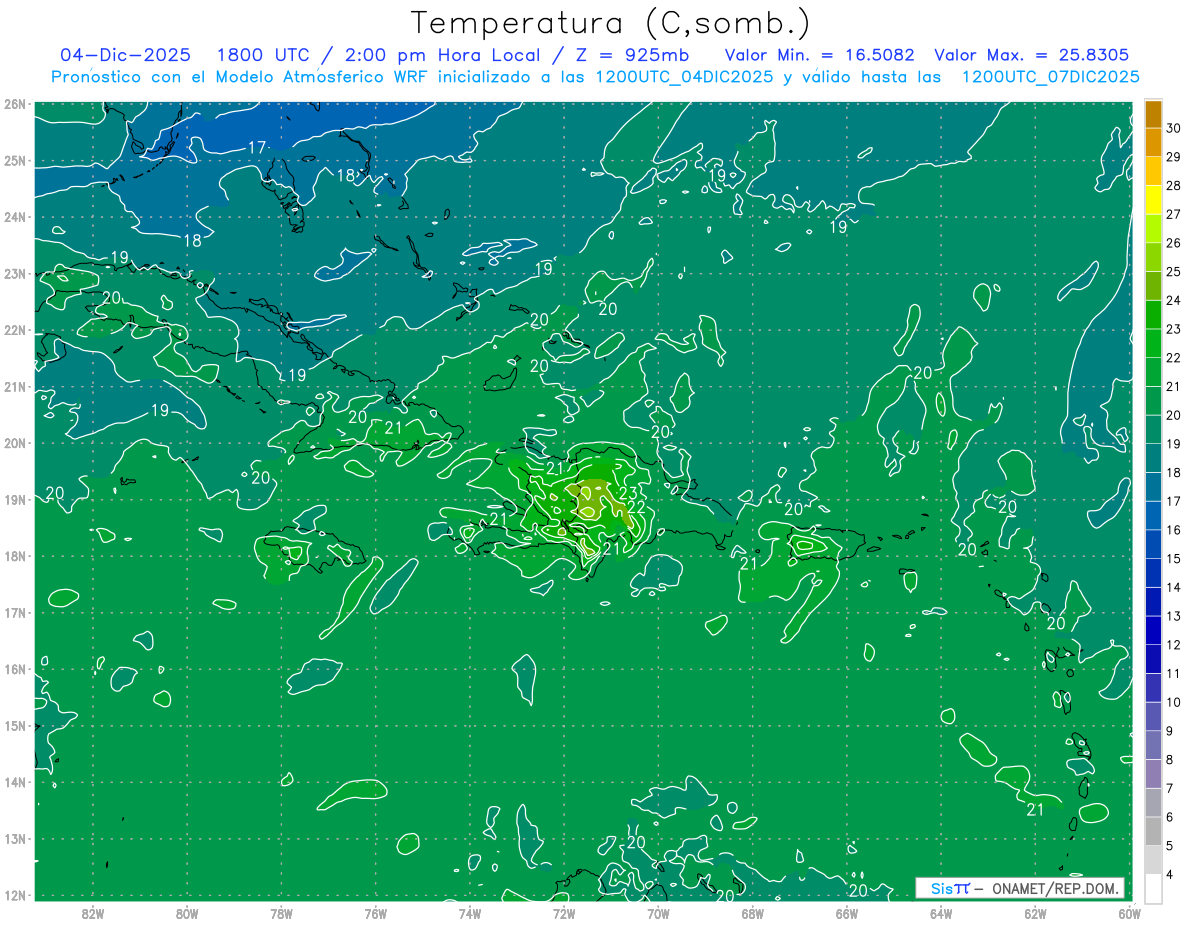Image resolution: width=1200 pixels, height=927 pixels.
Task: Click the 04-Dic-2025 date label
Action: click(x=125, y=55)
